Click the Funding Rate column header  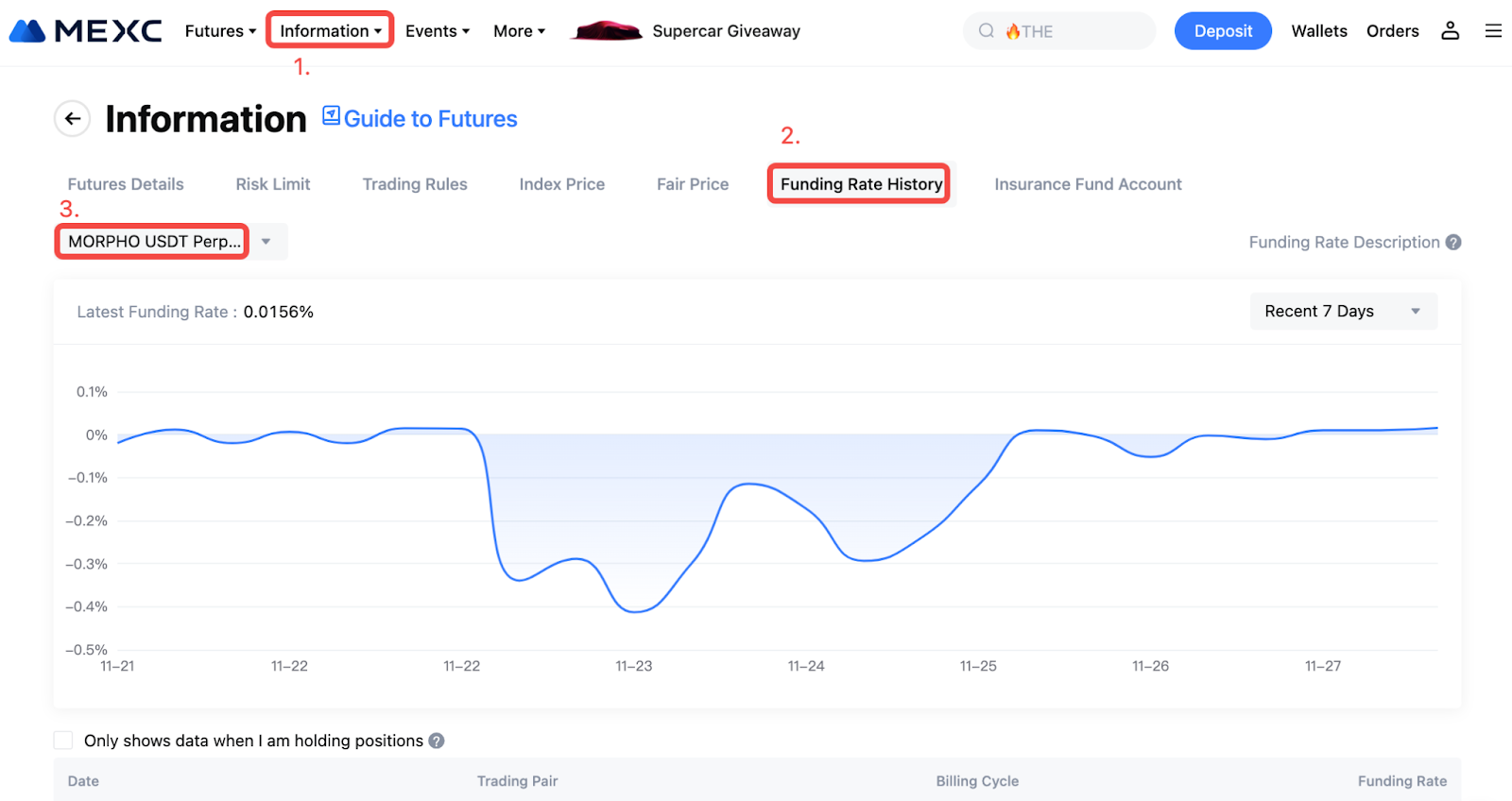(x=1402, y=781)
